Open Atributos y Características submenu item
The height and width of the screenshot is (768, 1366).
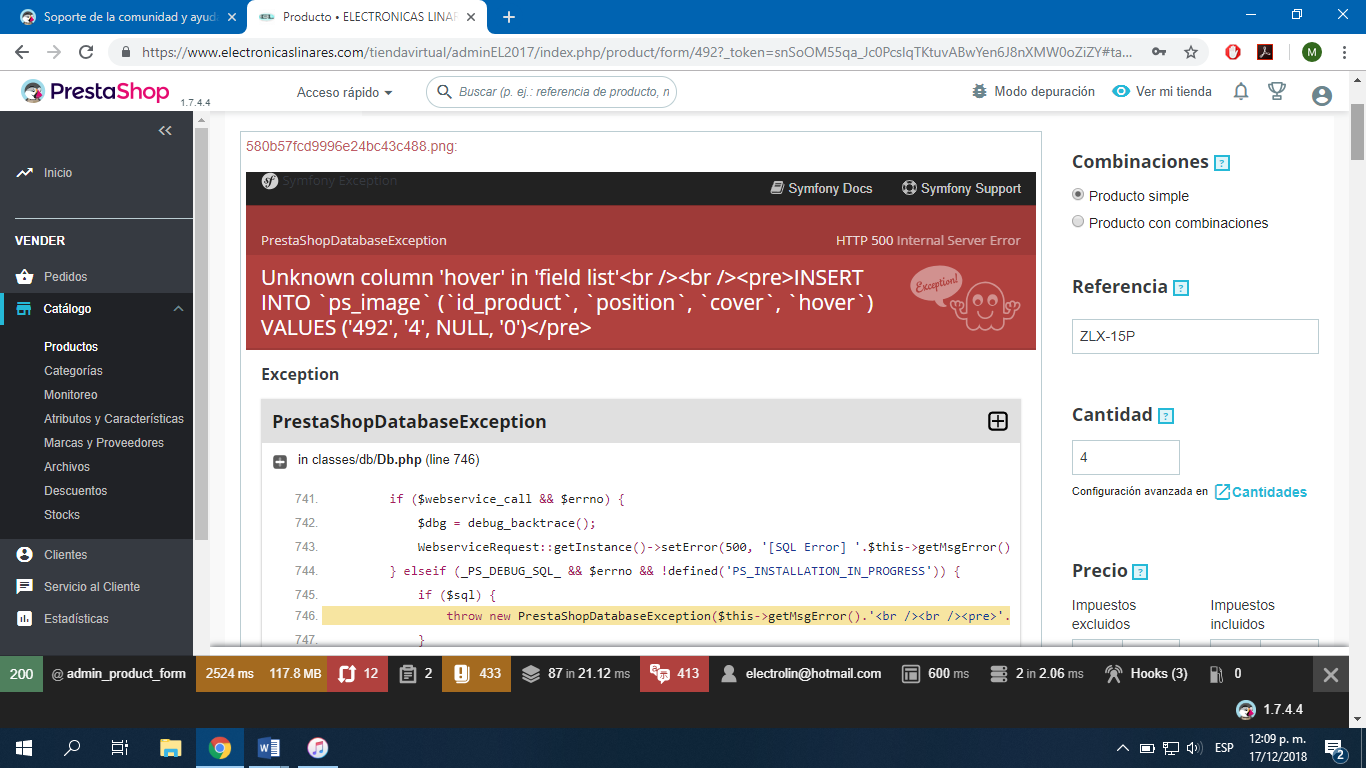[x=114, y=419]
